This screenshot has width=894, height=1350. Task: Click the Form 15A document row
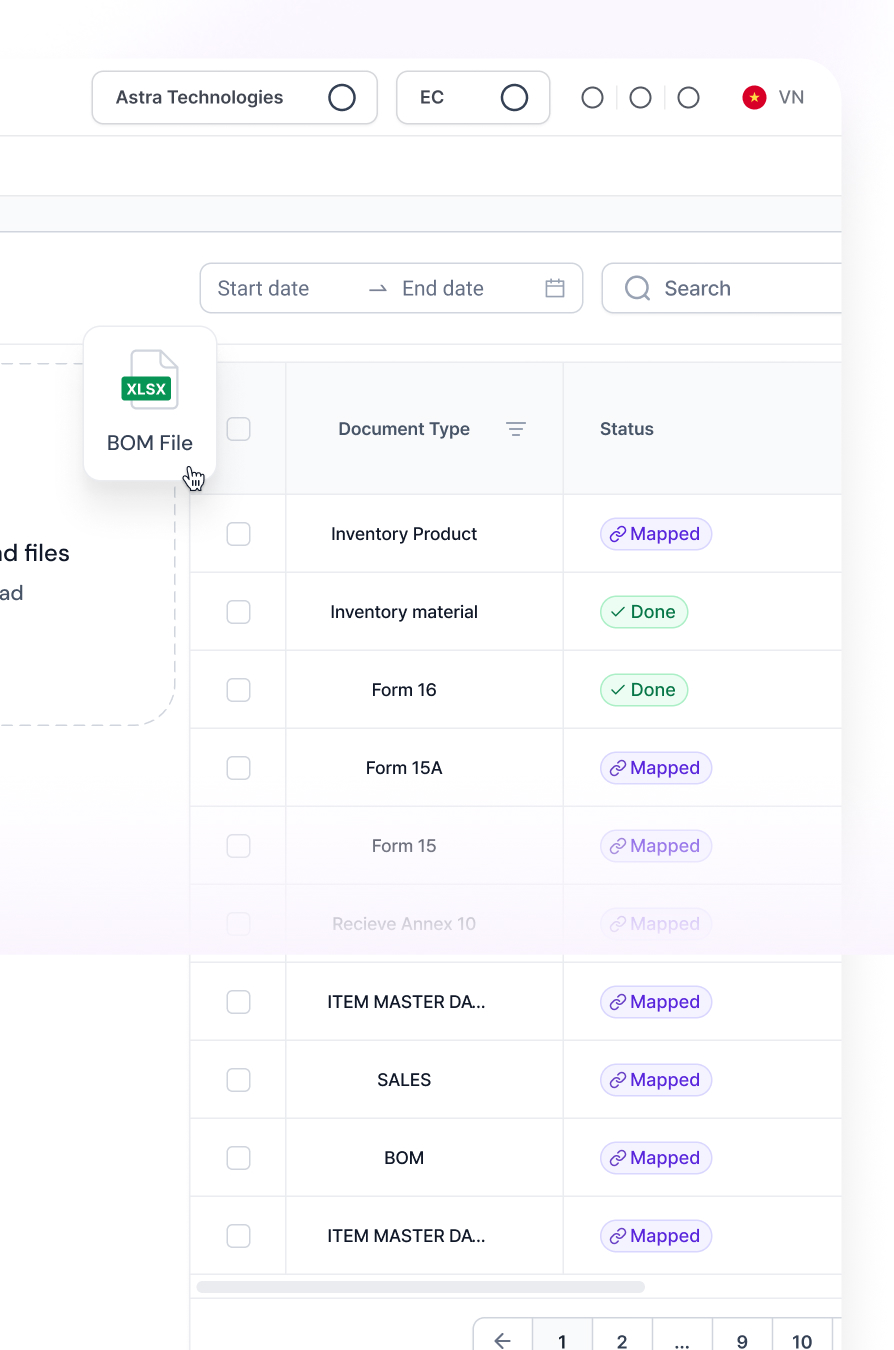(x=404, y=768)
